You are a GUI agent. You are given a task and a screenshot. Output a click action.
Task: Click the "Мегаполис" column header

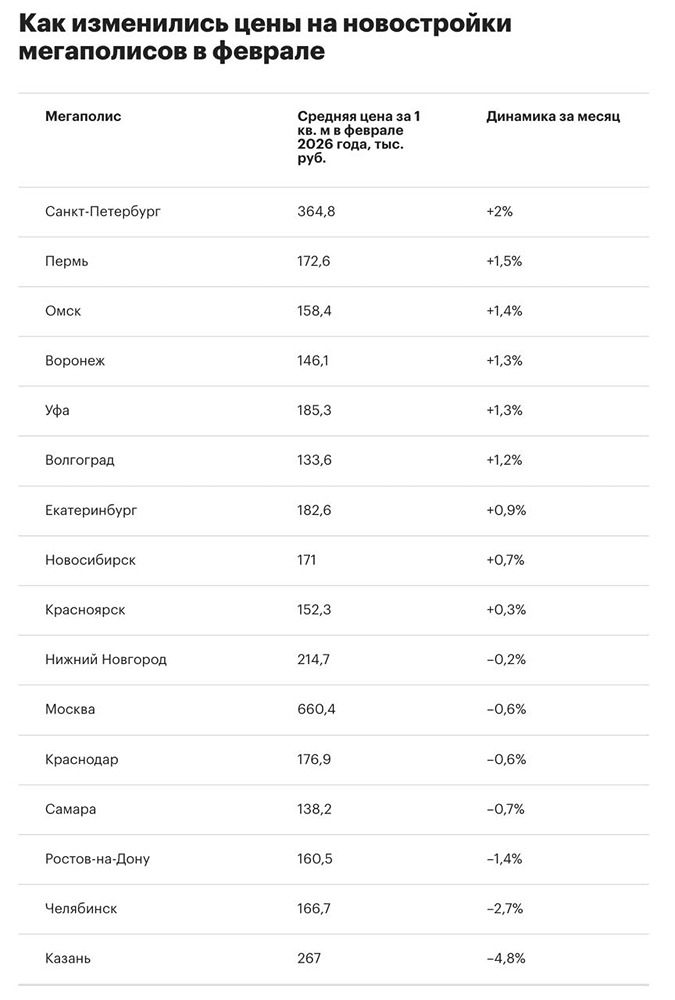tap(83, 117)
